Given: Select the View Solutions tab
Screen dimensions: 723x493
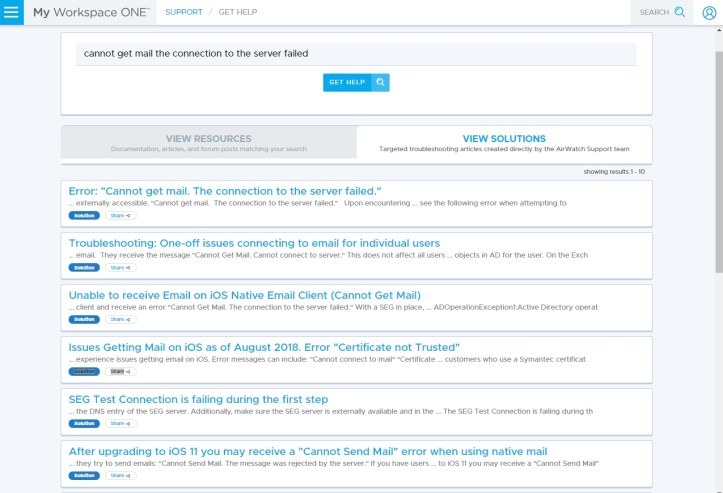Looking at the screenshot, I should tap(504, 143).
